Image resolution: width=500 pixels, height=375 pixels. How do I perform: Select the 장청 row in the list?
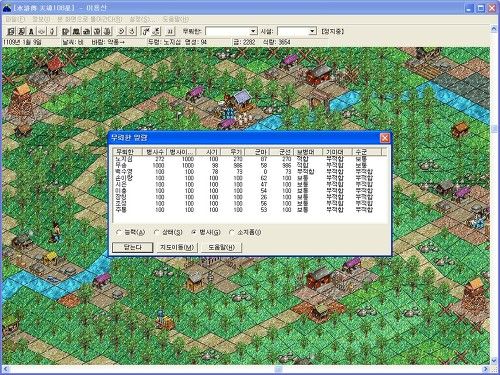(250, 197)
